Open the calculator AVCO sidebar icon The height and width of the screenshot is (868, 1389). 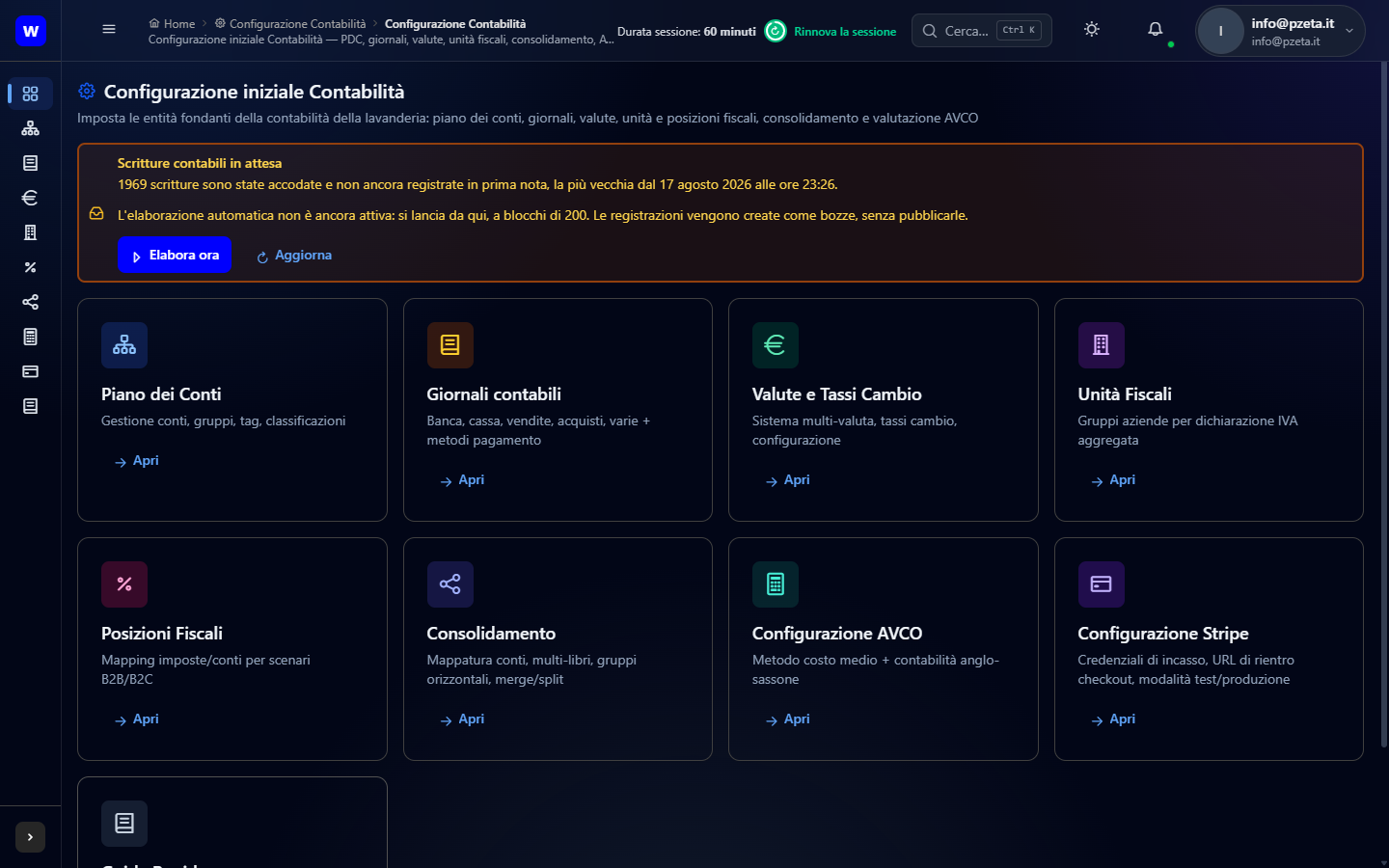tap(31, 337)
